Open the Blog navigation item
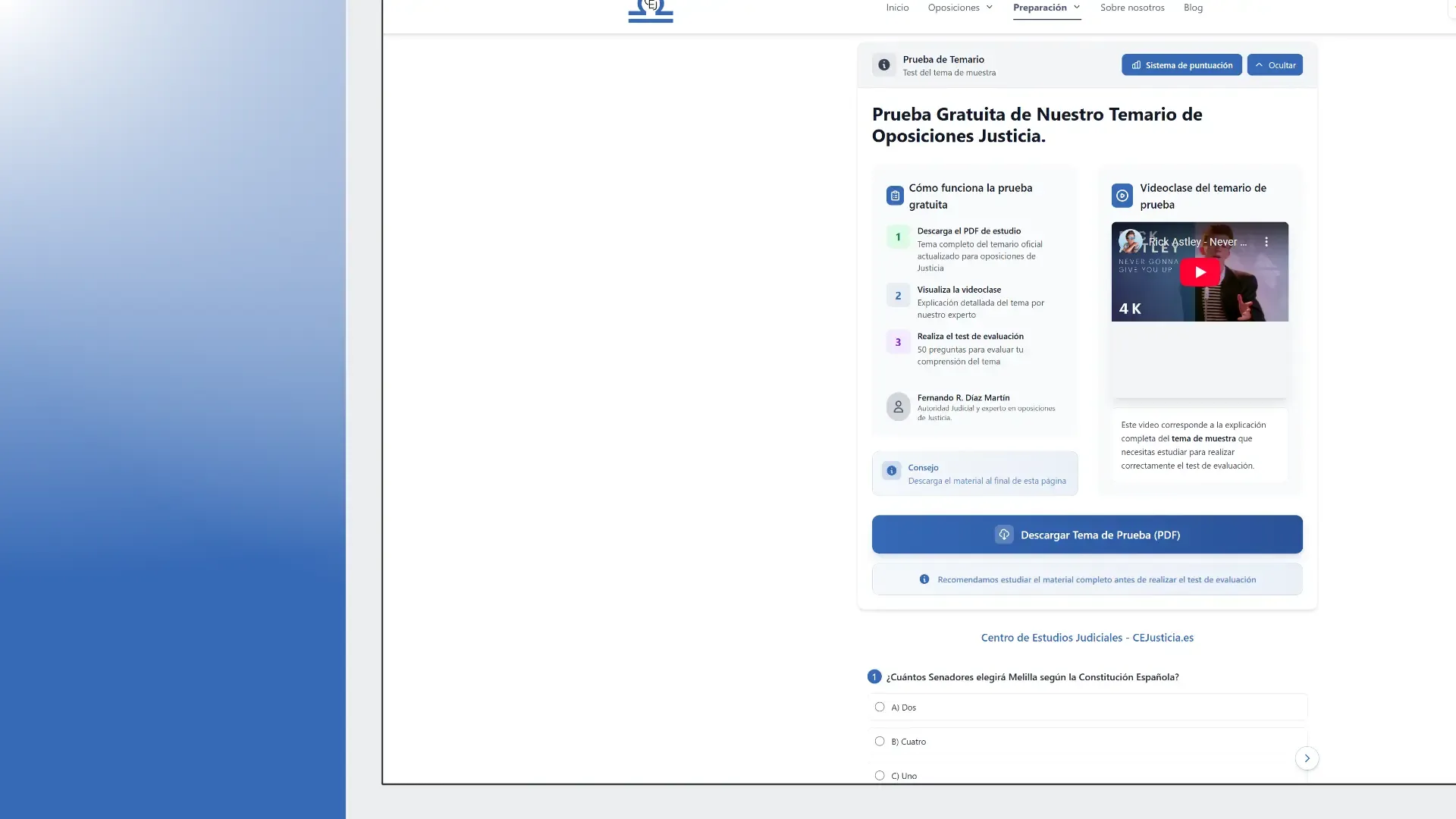The height and width of the screenshot is (819, 1456). coord(1193,8)
